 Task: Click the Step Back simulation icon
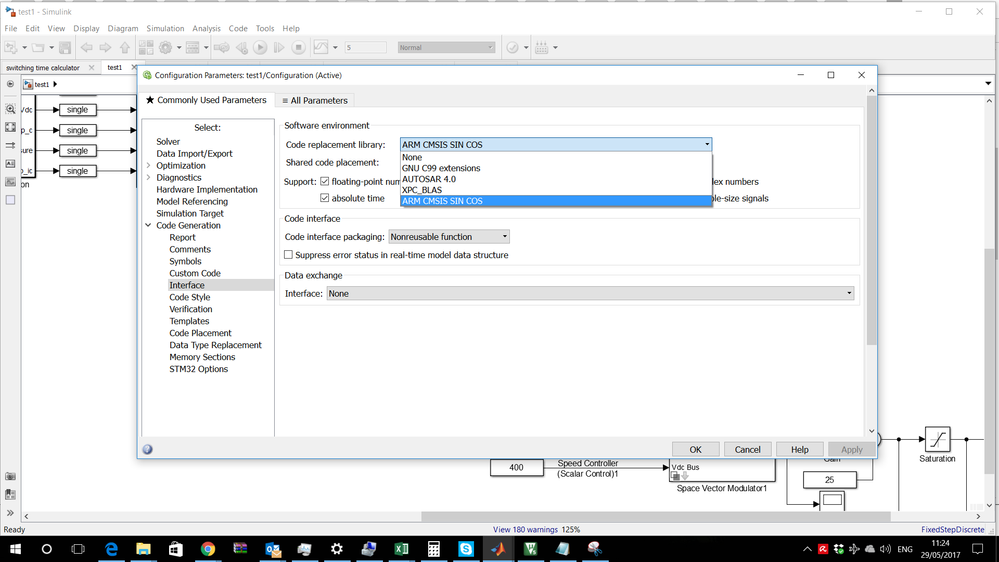[241, 47]
